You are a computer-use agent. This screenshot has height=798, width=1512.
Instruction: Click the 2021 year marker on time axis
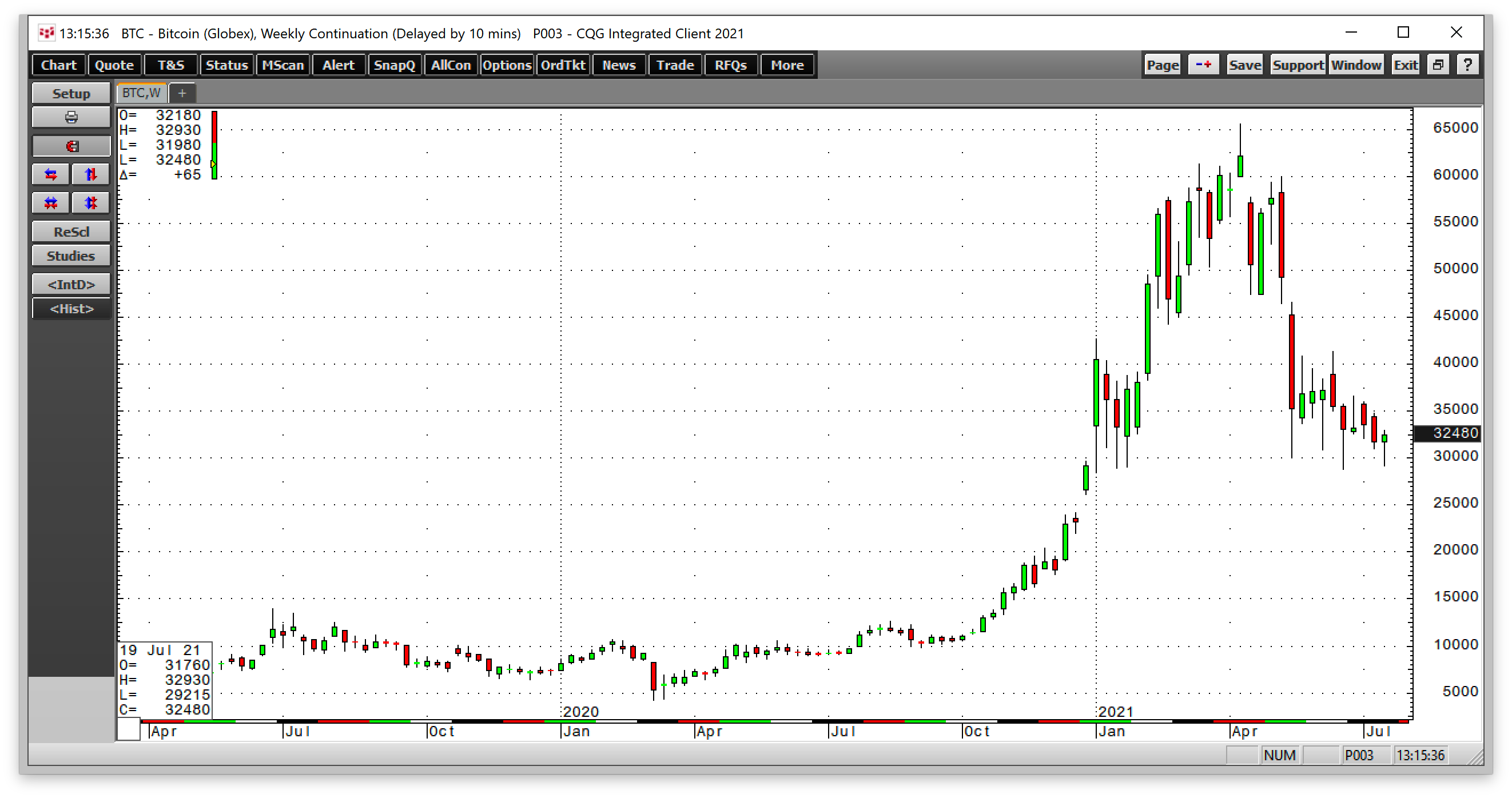[1115, 711]
